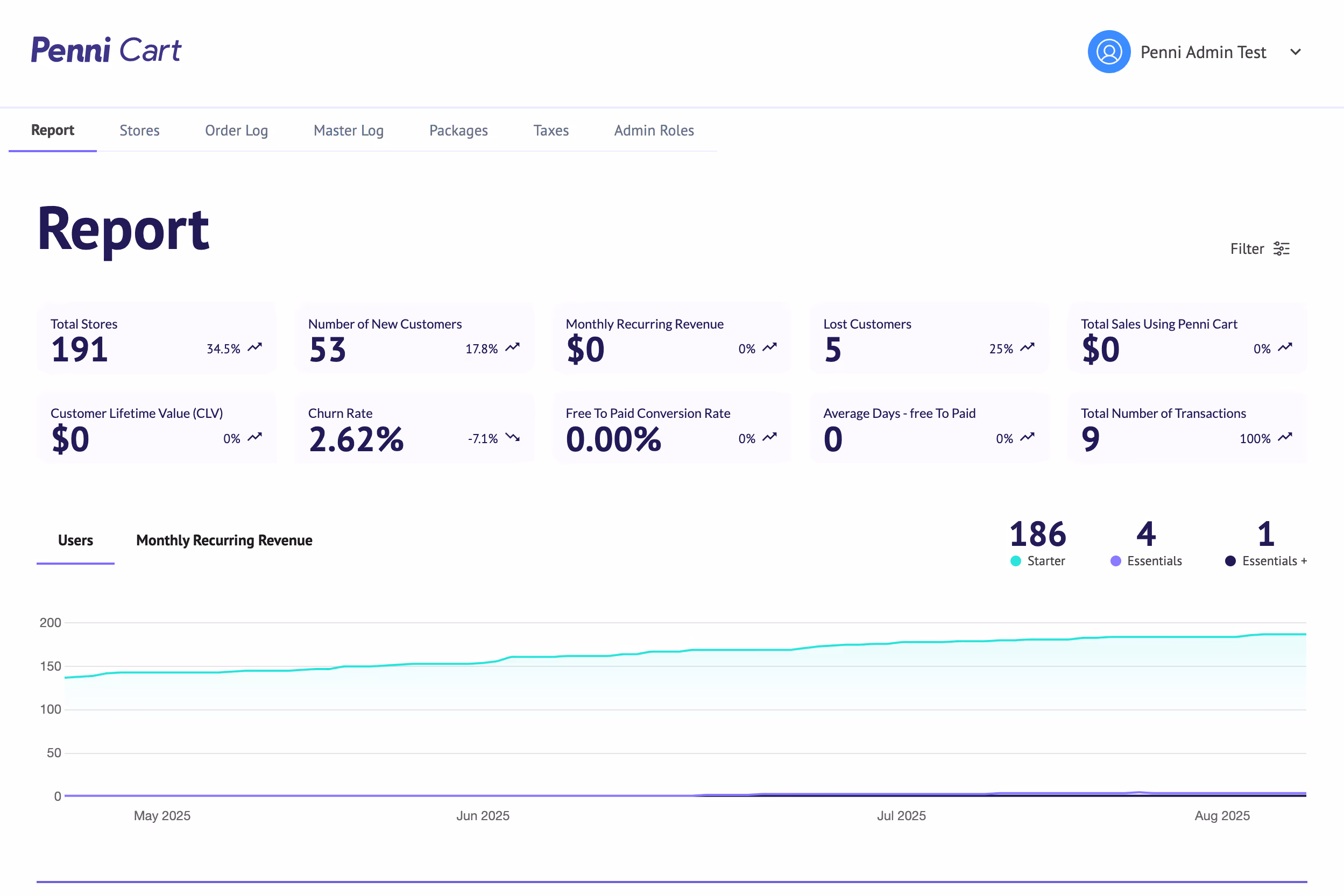Click the Starter count 186
This screenshot has width=1344, height=896.
1037,535
